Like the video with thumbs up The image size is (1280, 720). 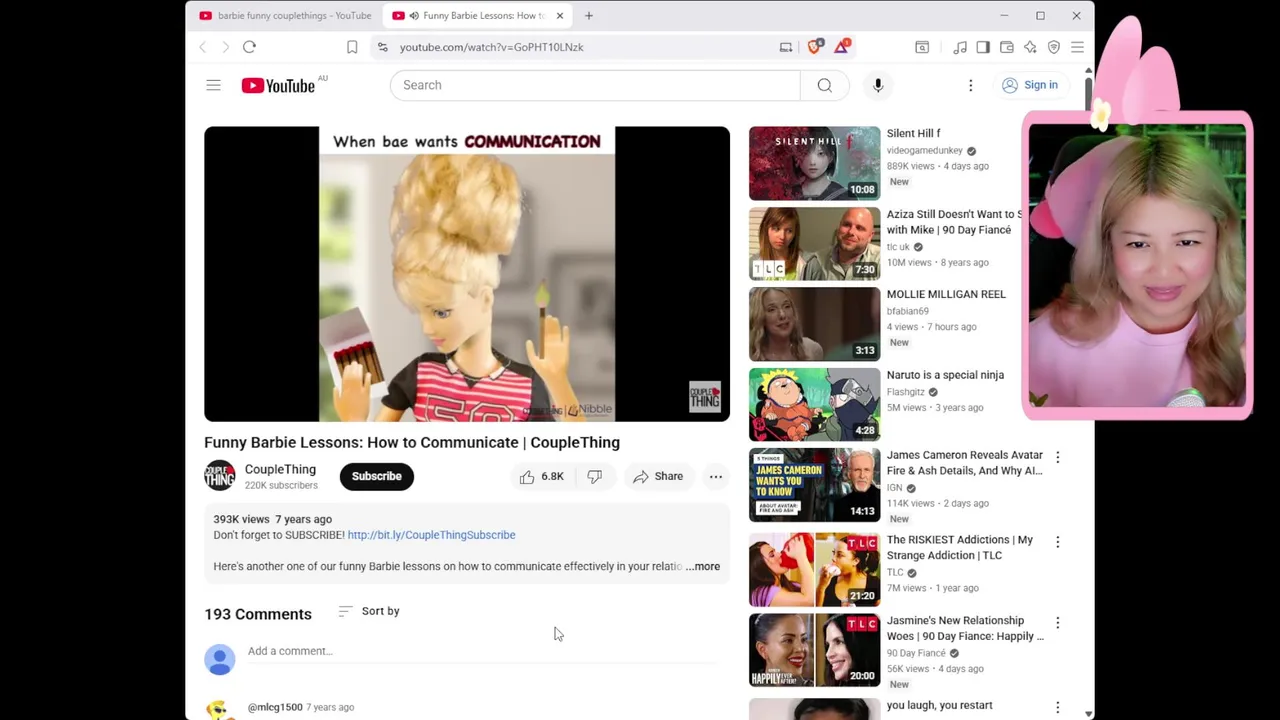540,476
